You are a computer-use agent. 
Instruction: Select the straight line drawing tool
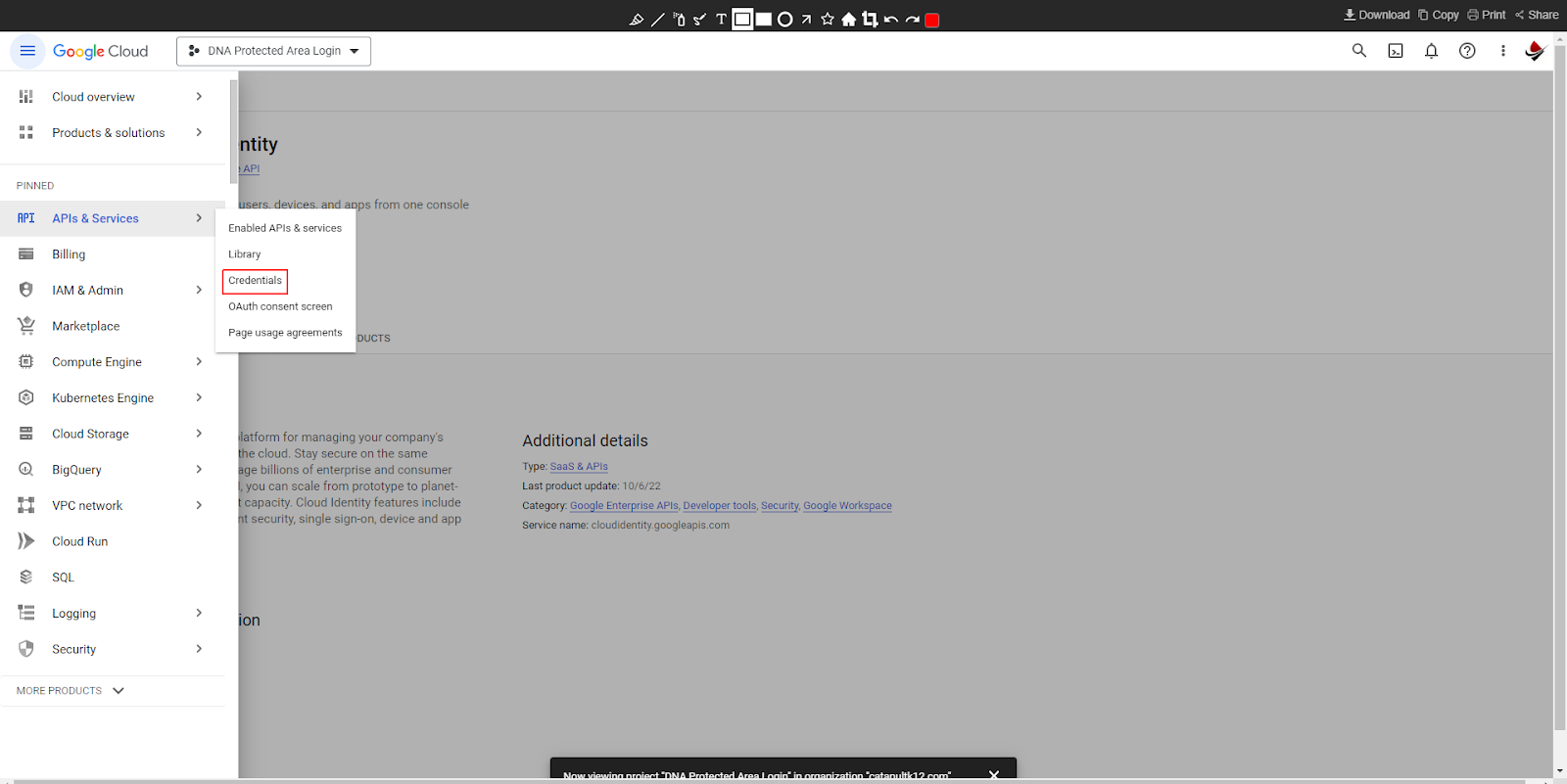point(658,20)
